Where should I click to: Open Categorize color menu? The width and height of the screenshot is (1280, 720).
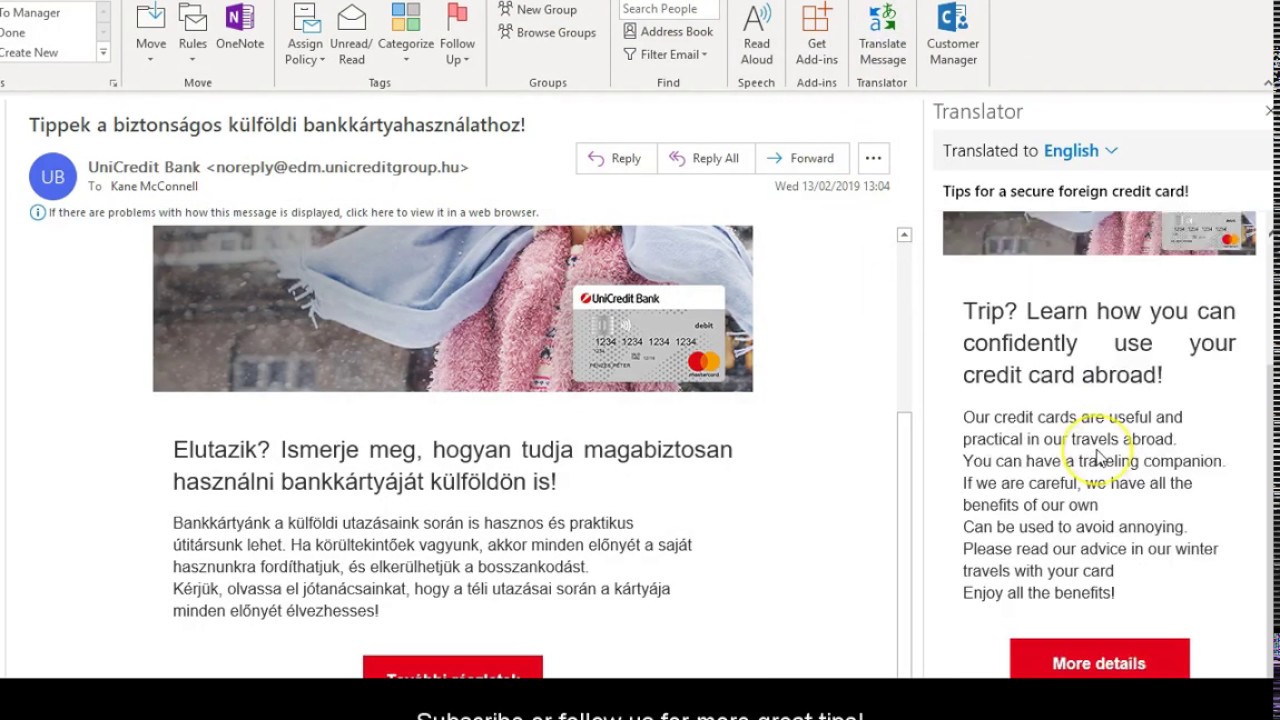click(406, 35)
